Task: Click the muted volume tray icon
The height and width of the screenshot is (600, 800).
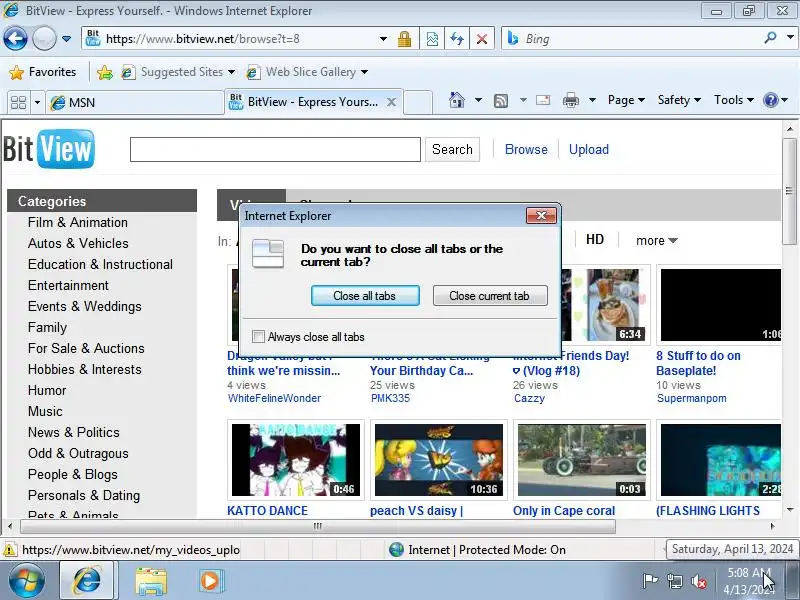Action: (698, 581)
